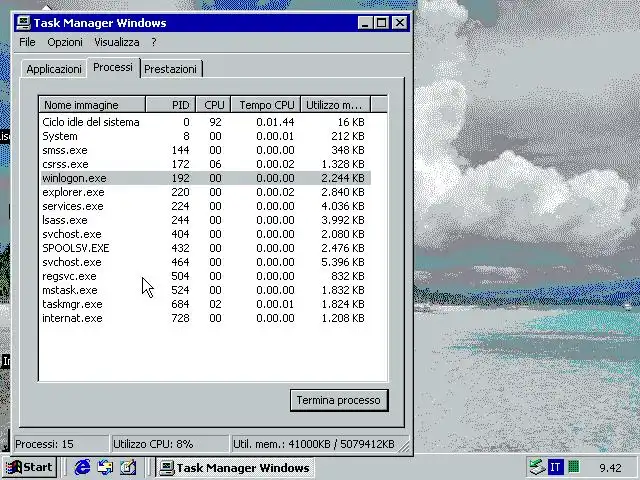Select the lsass.exe process
This screenshot has width=640, height=480.
tap(205, 220)
